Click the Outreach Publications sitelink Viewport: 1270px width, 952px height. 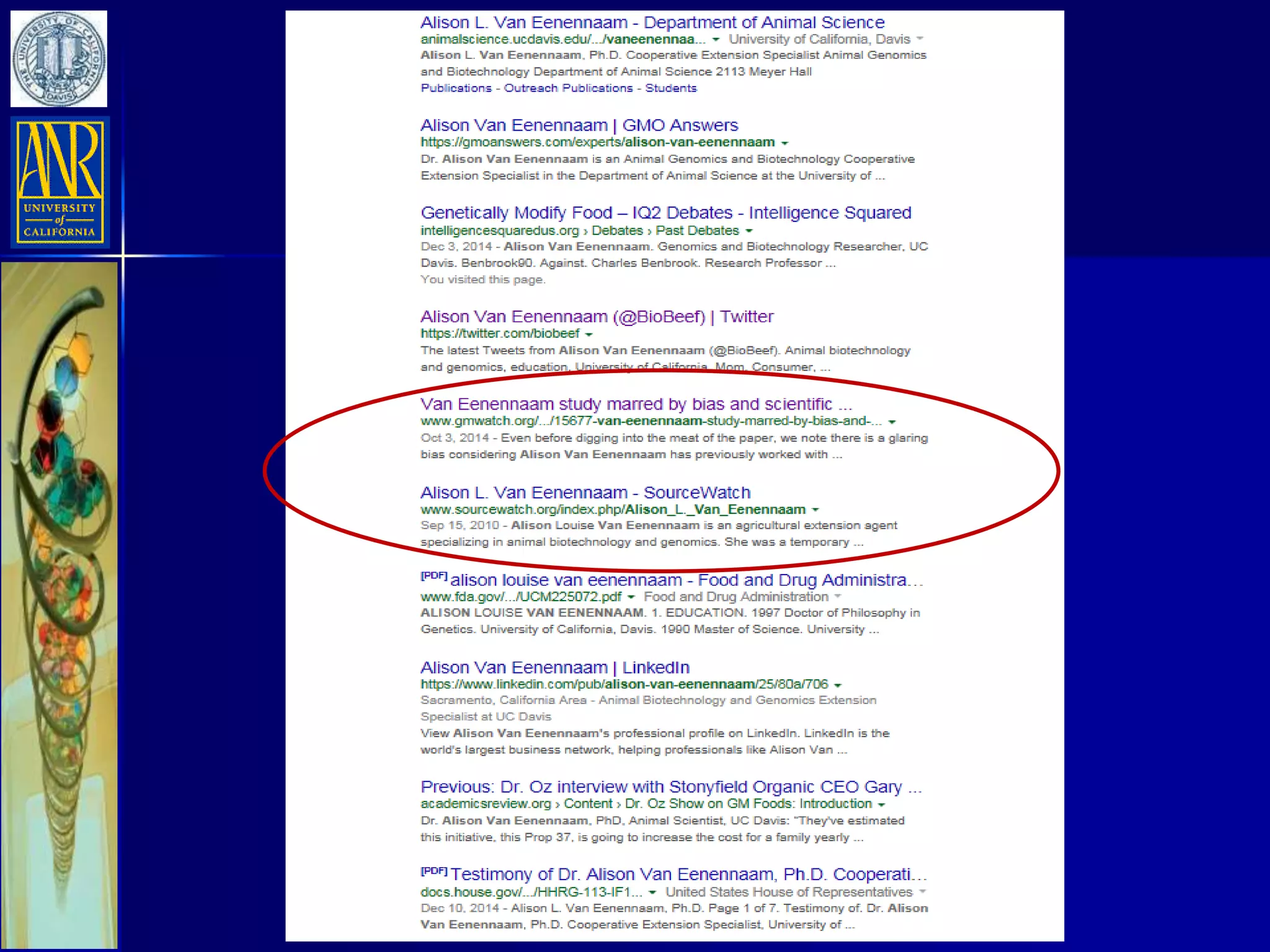tap(567, 88)
